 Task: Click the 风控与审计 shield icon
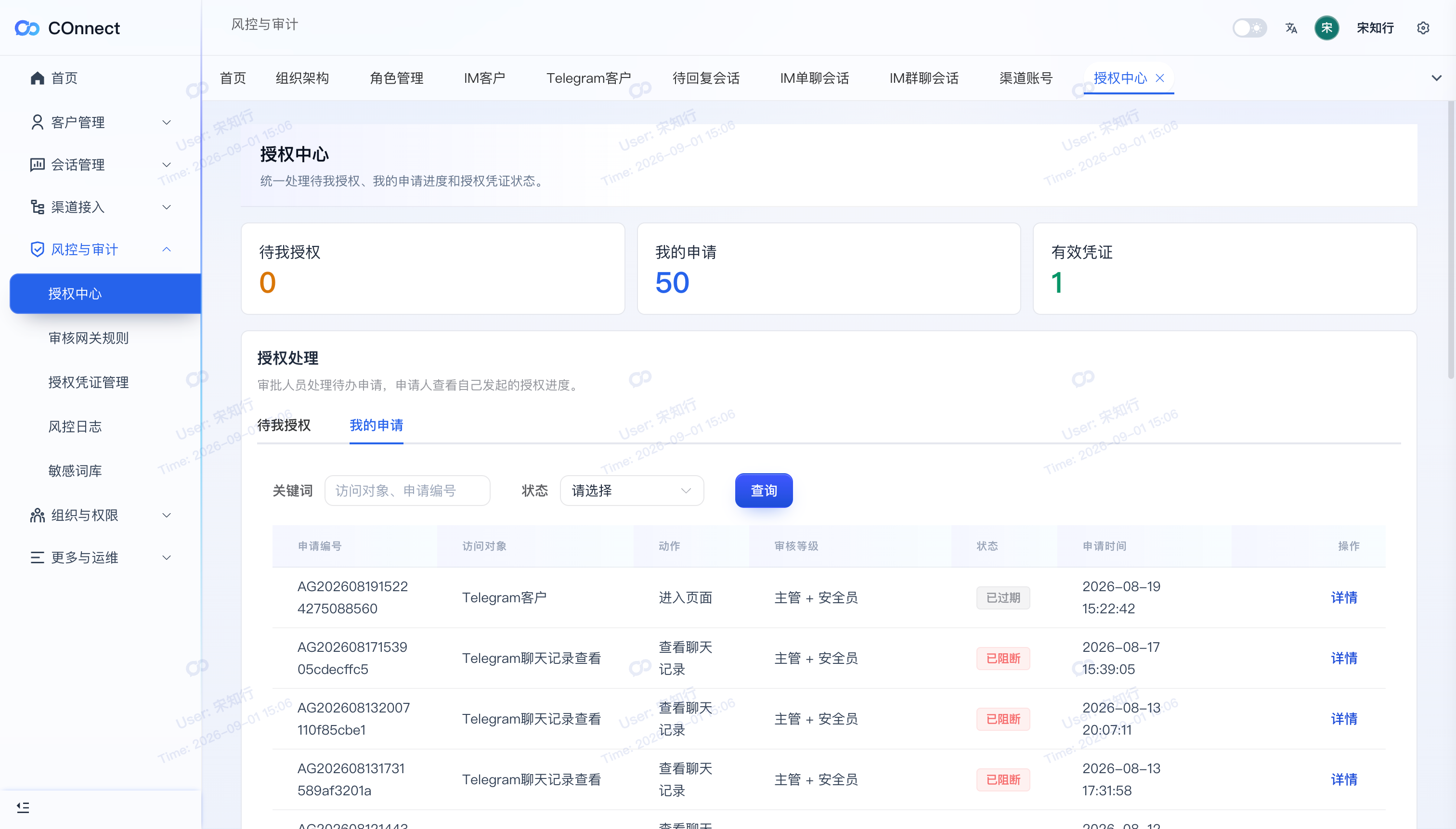37,249
